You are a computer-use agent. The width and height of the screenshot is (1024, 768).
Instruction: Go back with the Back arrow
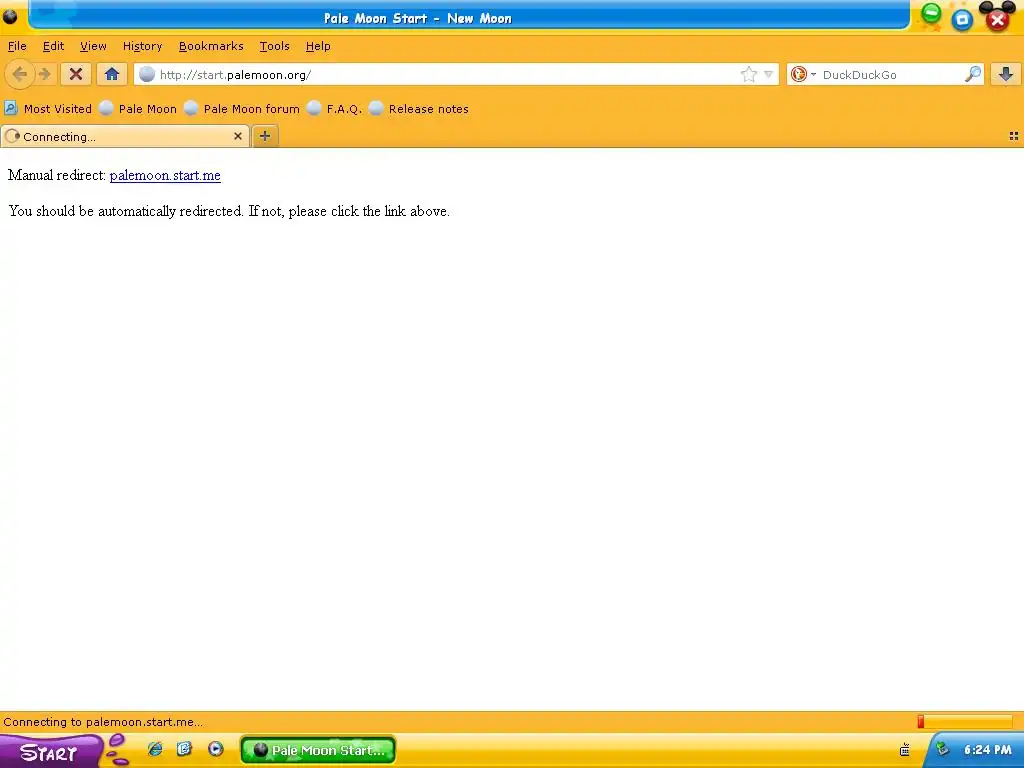(20, 74)
